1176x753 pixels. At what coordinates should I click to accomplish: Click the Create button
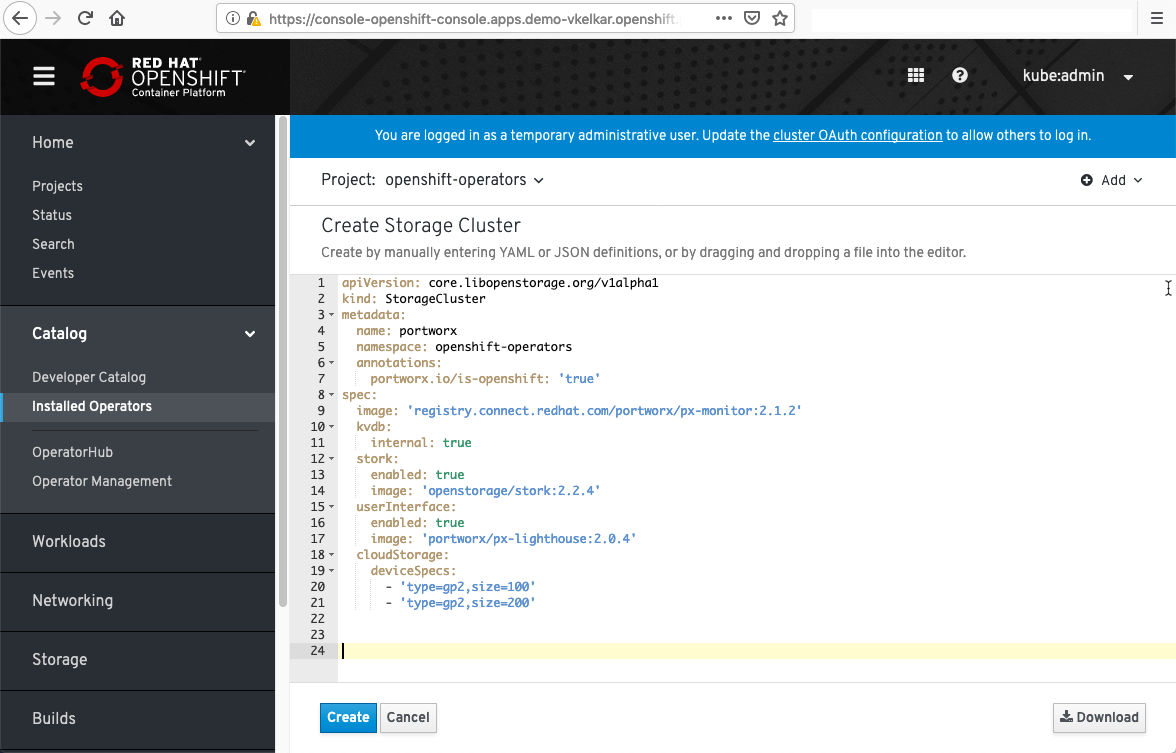pyautogui.click(x=348, y=717)
